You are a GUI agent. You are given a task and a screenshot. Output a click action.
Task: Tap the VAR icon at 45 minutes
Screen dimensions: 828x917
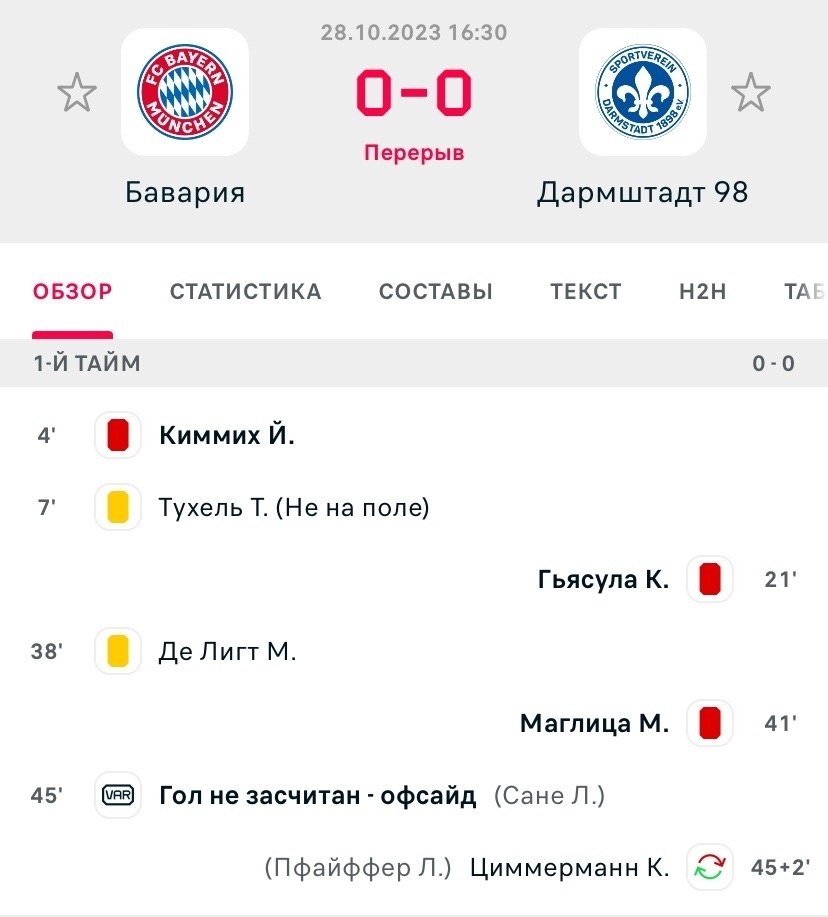118,796
